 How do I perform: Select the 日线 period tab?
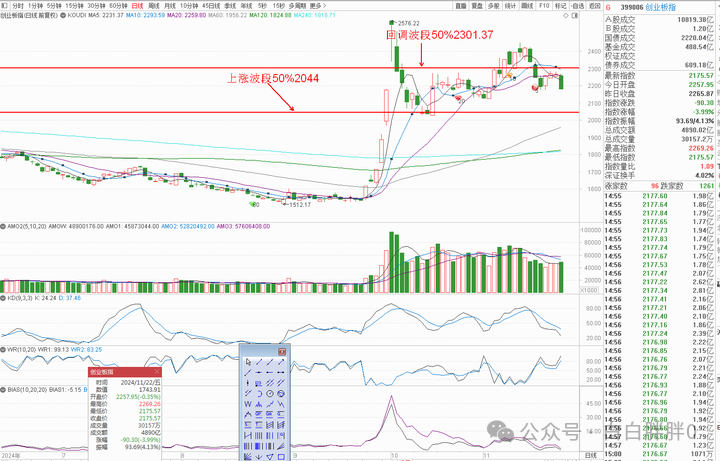tap(137, 6)
